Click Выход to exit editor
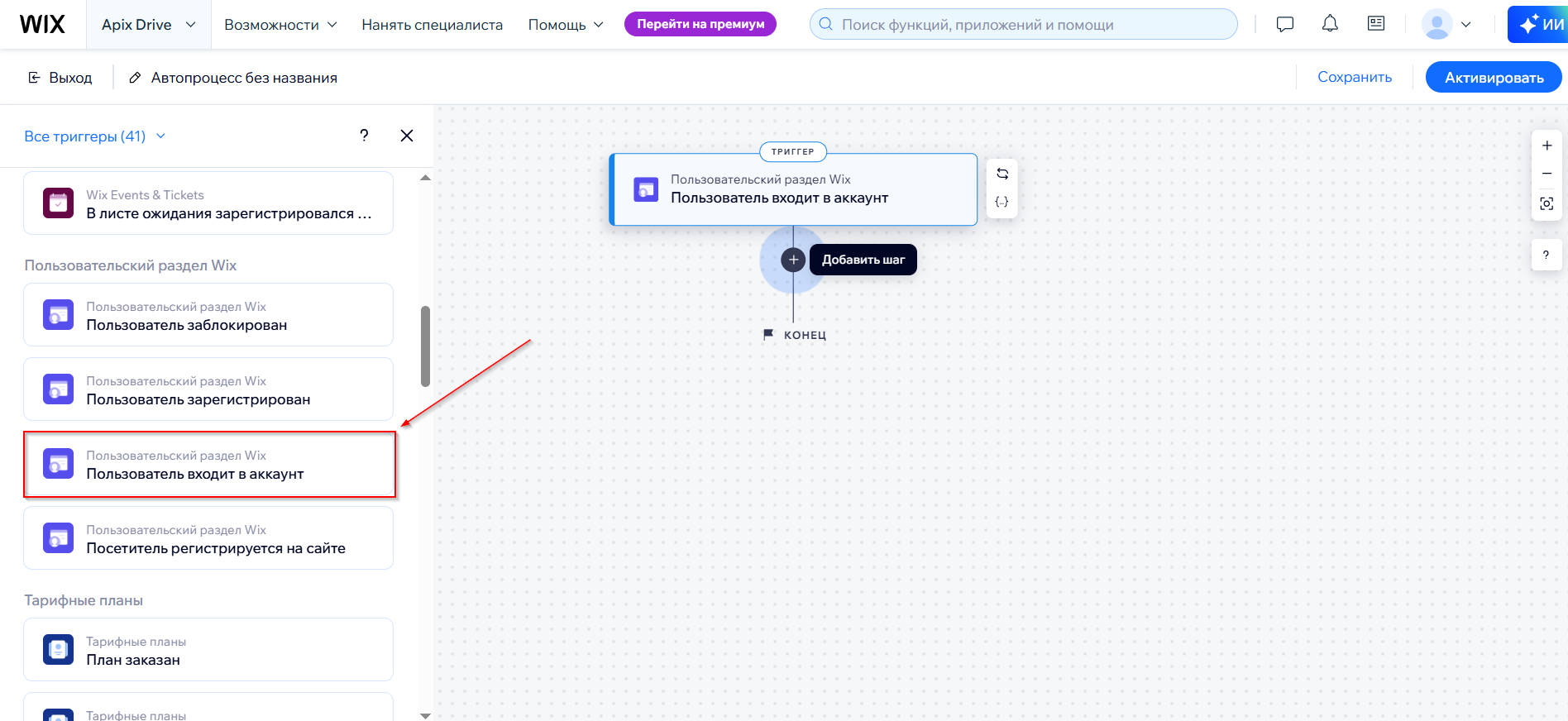This screenshot has width=1568, height=721. pos(60,78)
